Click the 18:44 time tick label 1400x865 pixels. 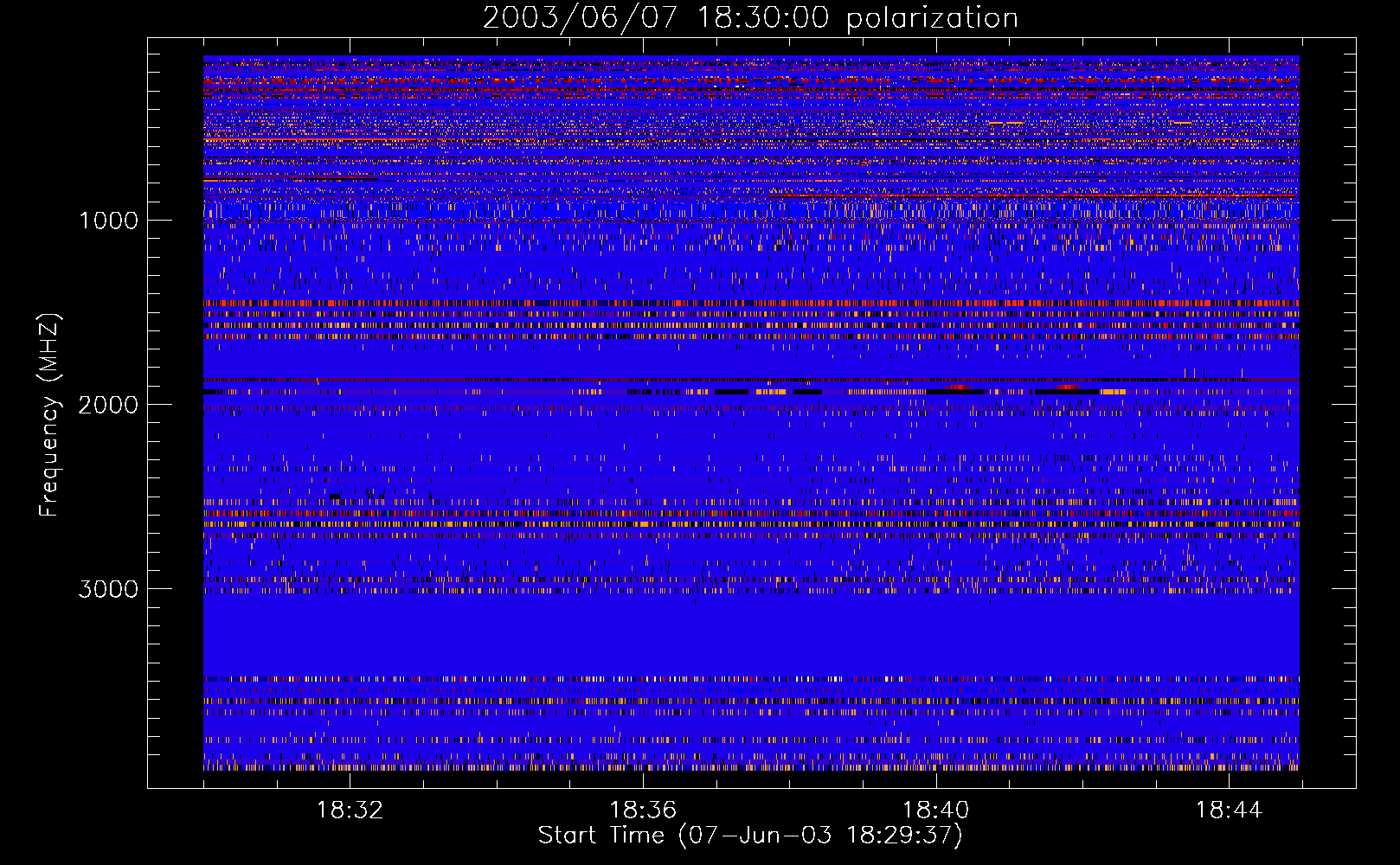coord(1230,811)
